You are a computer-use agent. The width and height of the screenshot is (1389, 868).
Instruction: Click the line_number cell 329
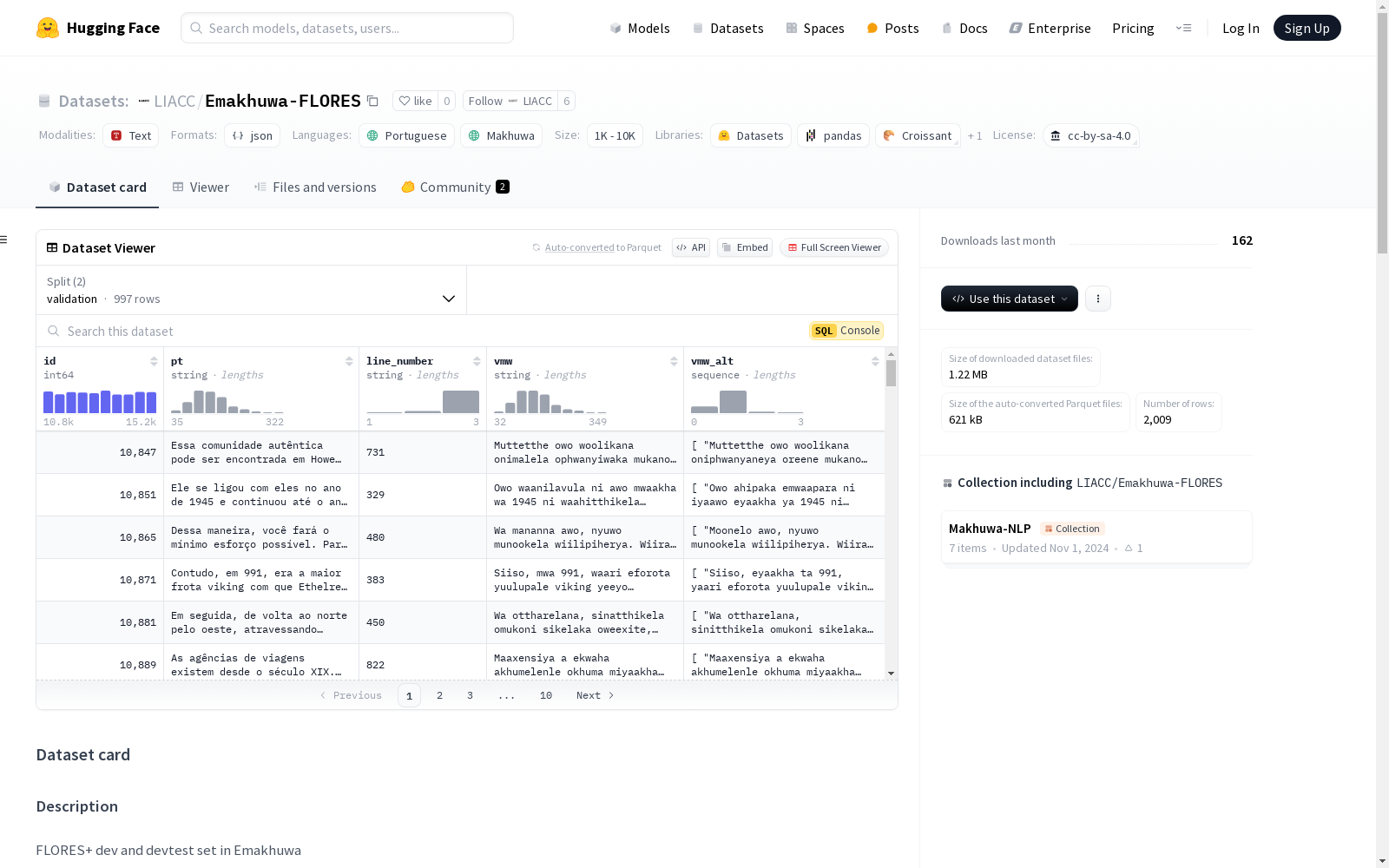(x=423, y=495)
